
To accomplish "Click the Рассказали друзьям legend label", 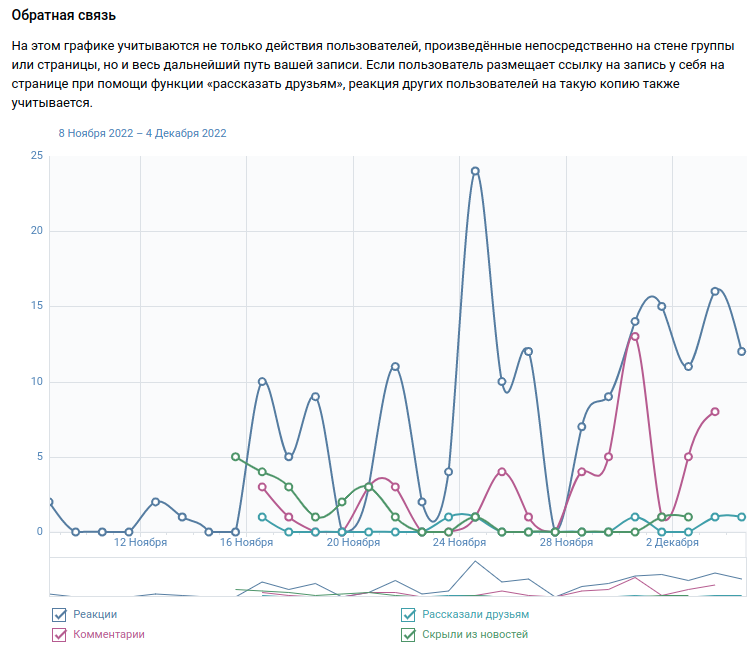I will 475,615.
